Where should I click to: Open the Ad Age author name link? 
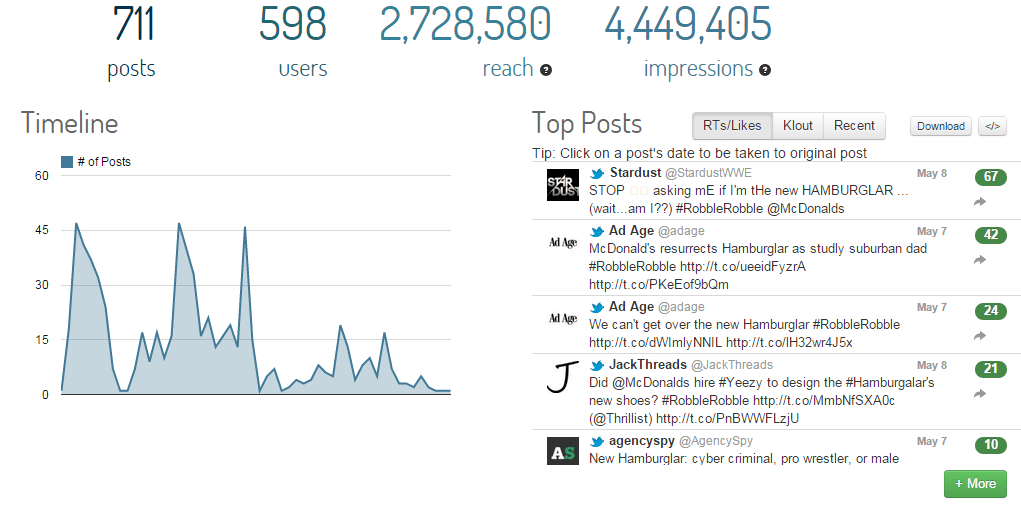(631, 231)
